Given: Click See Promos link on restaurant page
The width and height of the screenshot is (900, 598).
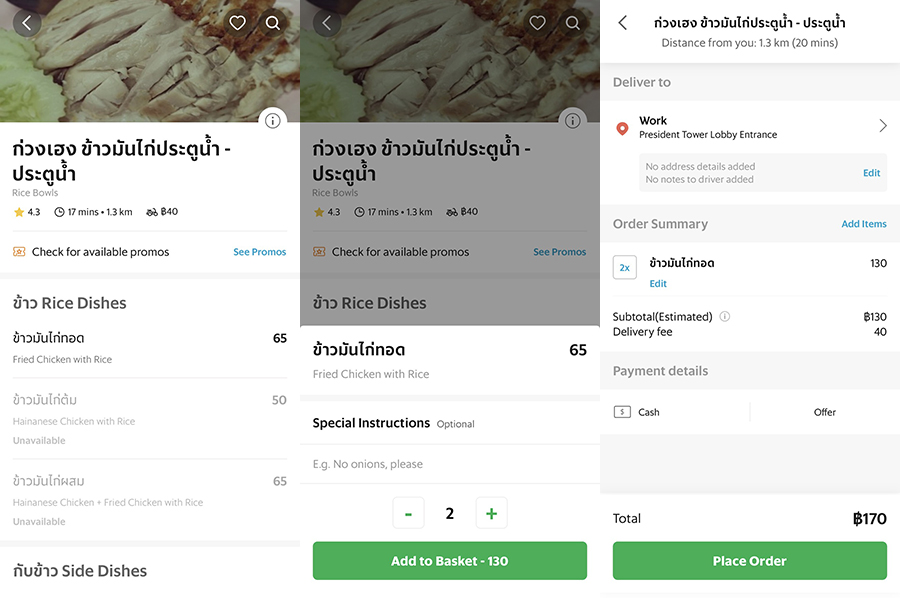Looking at the screenshot, I should coord(259,252).
